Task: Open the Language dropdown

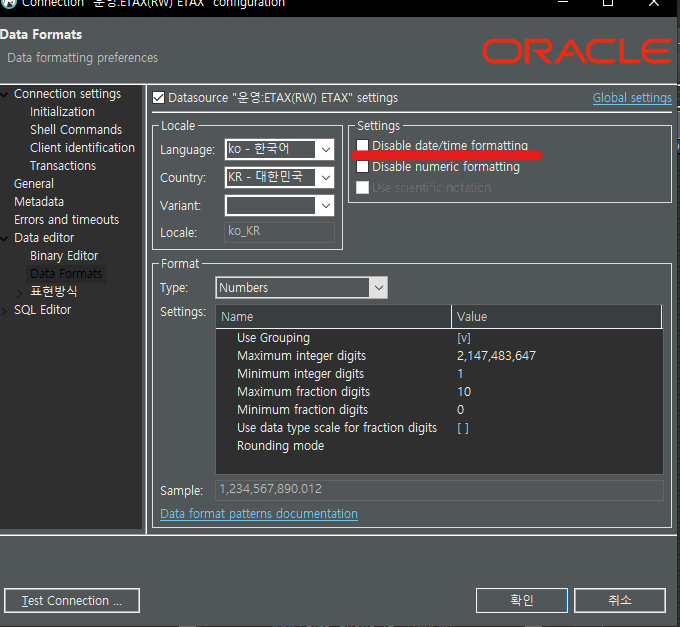Action: click(326, 150)
